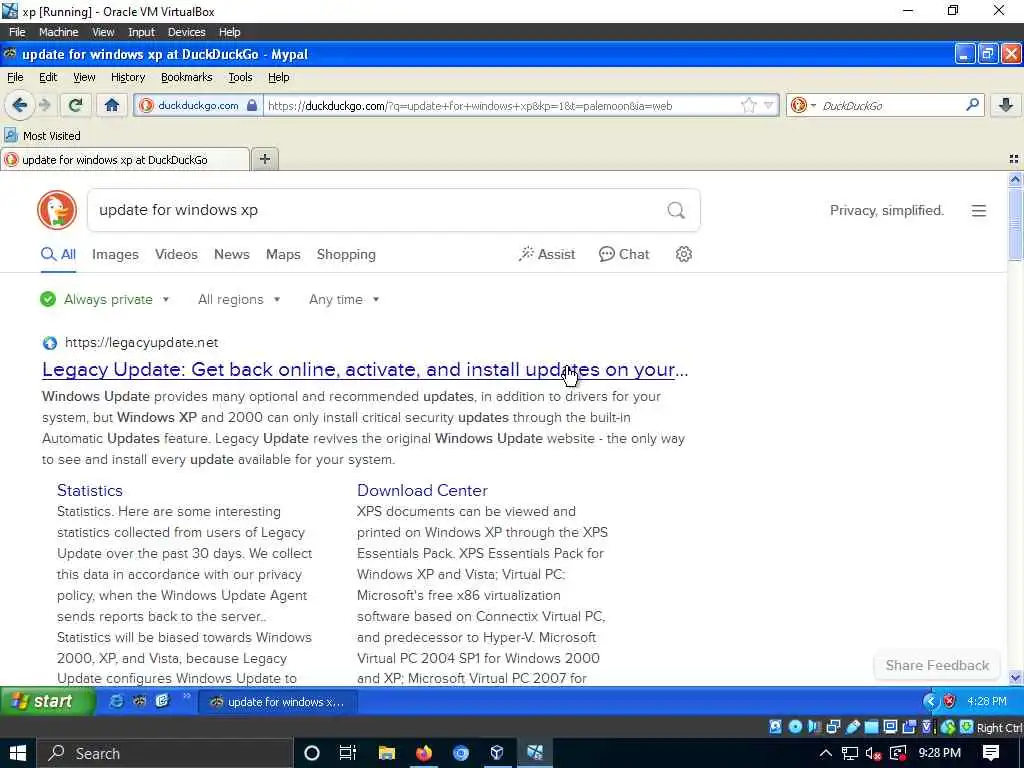Expand hidden XP tray icons arrow
The image size is (1024, 768).
pos(931,701)
